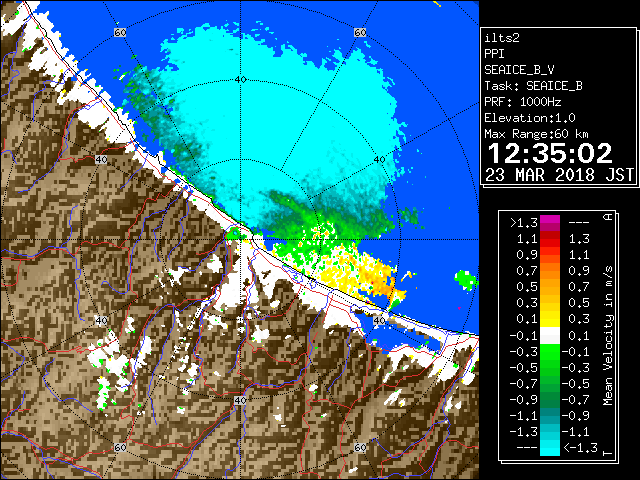Viewport: 640px width, 480px height.
Task: Click the radar site name 'ilts2'
Action: click(502, 38)
